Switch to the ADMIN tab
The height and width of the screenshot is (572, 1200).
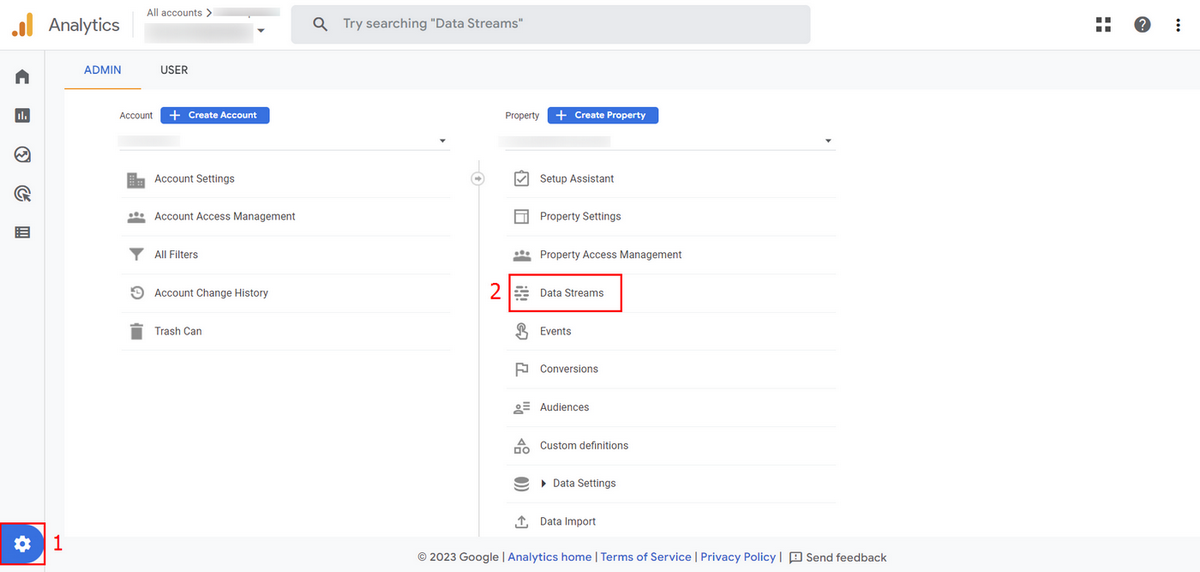point(103,70)
